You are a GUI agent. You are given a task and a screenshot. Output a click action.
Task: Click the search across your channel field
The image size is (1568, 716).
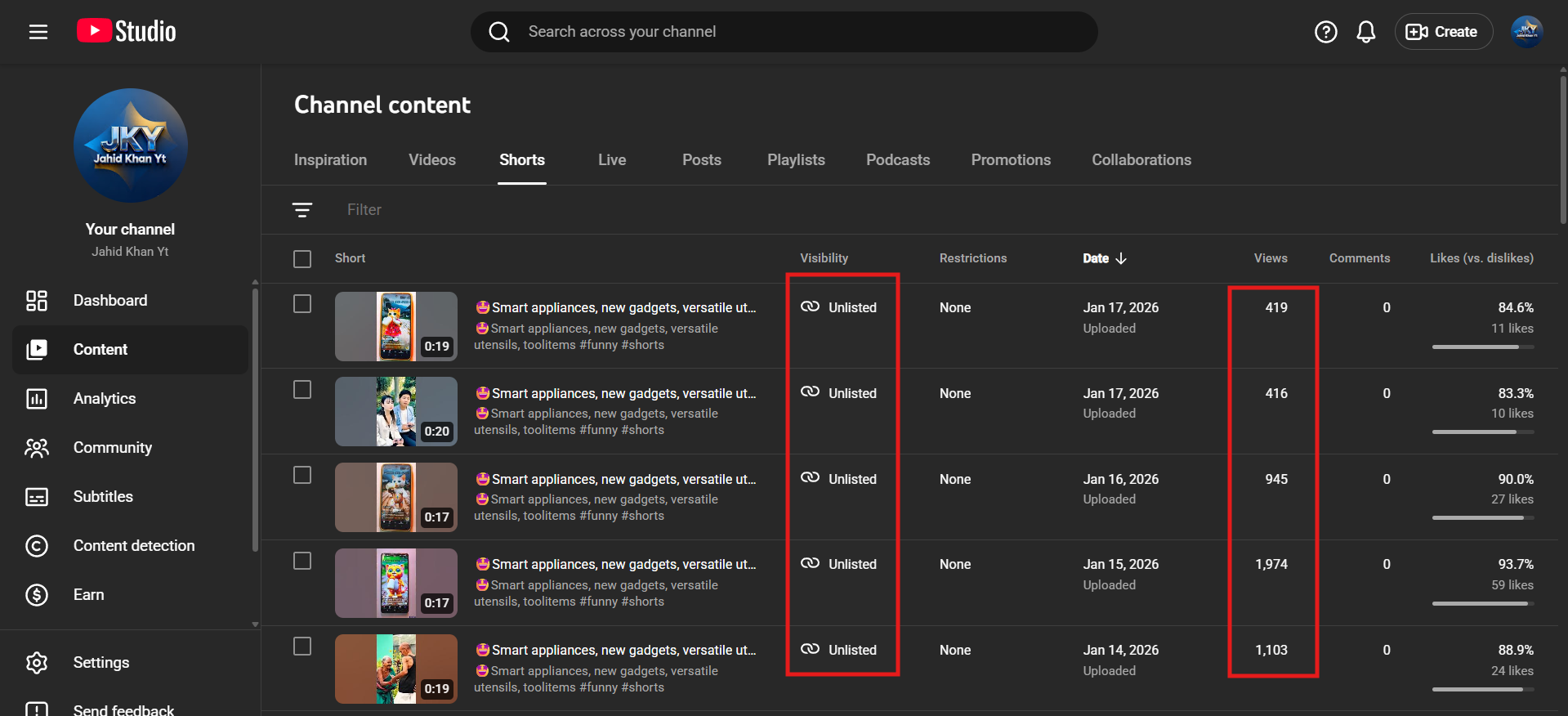pyautogui.click(x=784, y=32)
